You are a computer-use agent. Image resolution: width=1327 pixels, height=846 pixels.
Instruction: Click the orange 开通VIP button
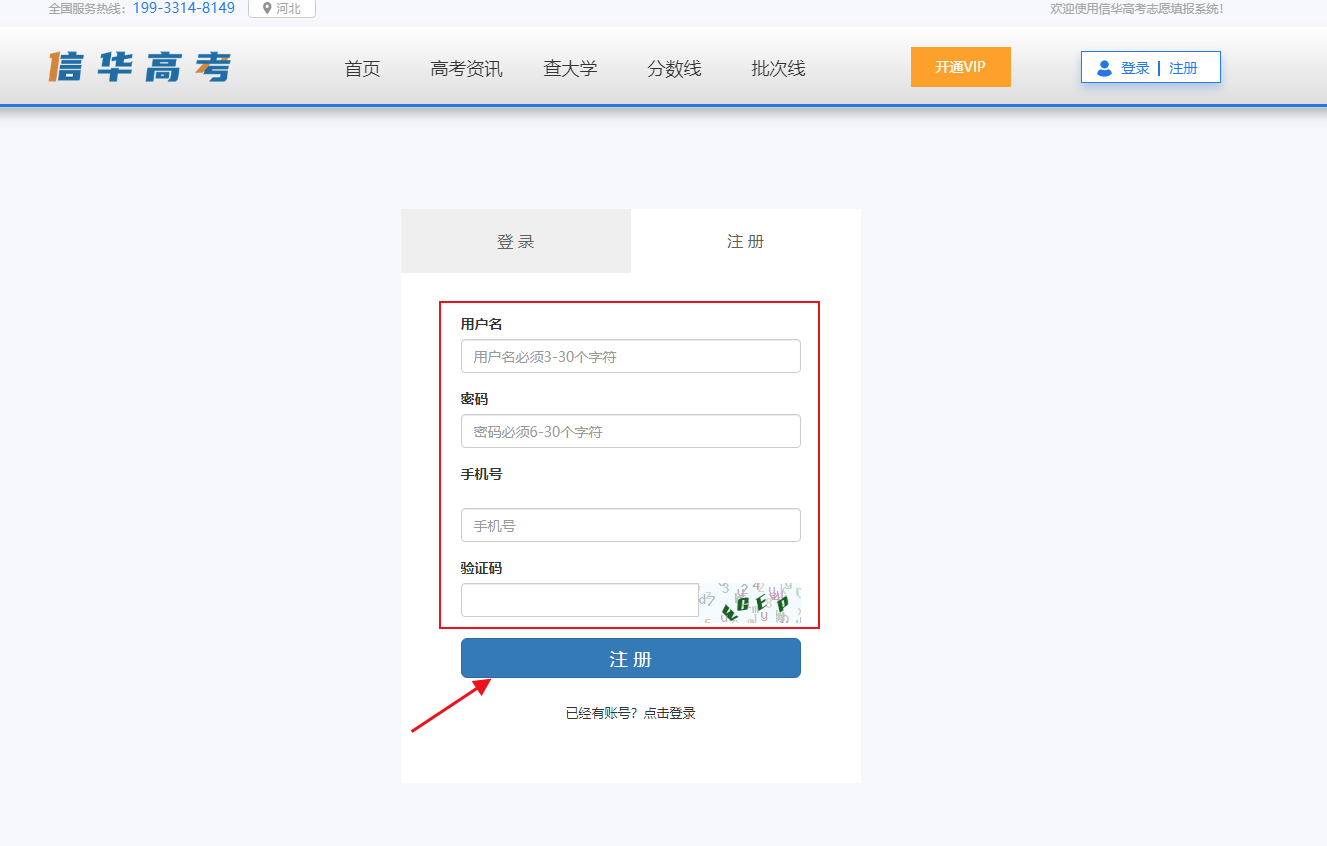960,67
